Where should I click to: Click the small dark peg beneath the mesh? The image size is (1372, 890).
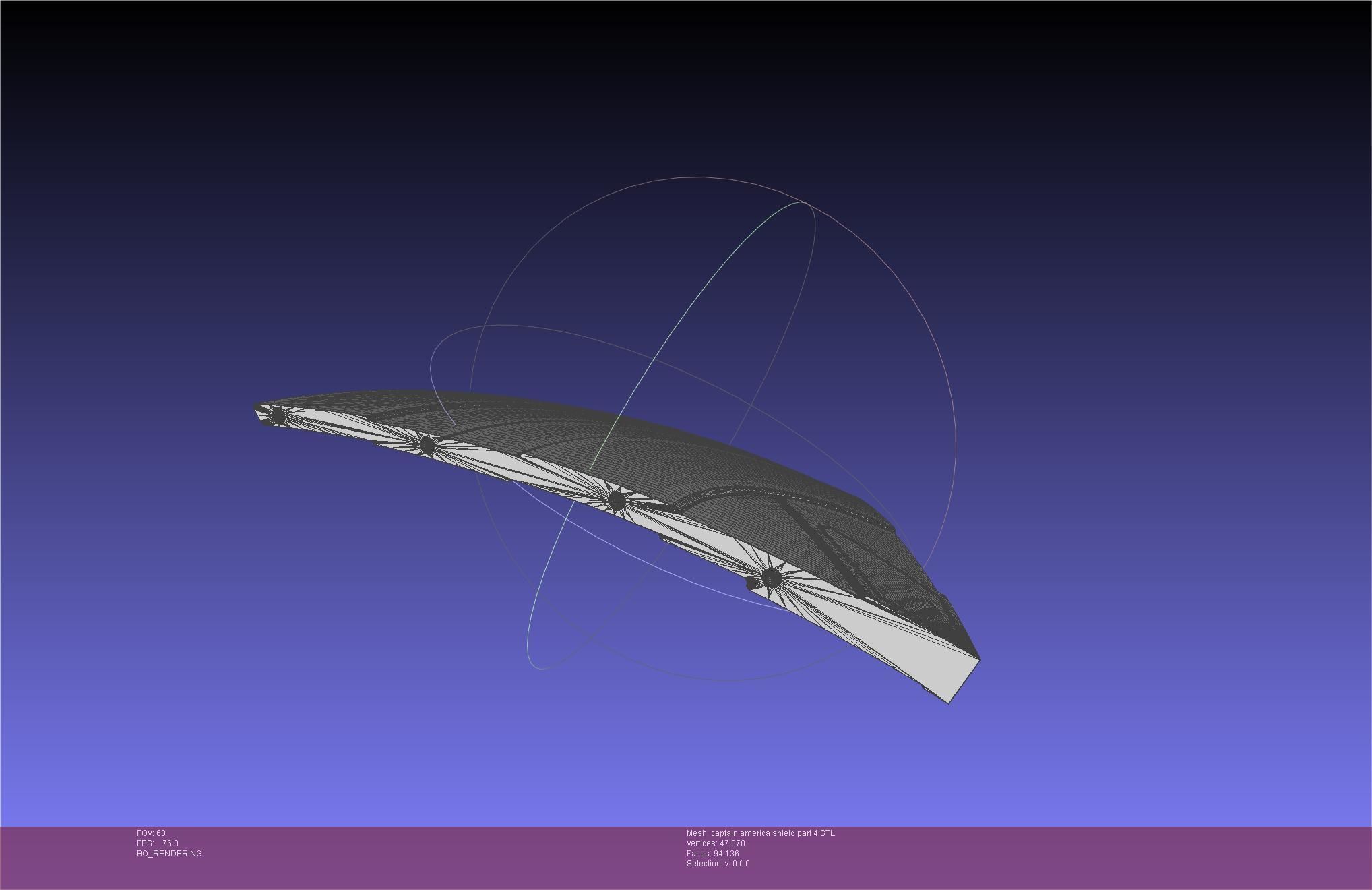[751, 584]
